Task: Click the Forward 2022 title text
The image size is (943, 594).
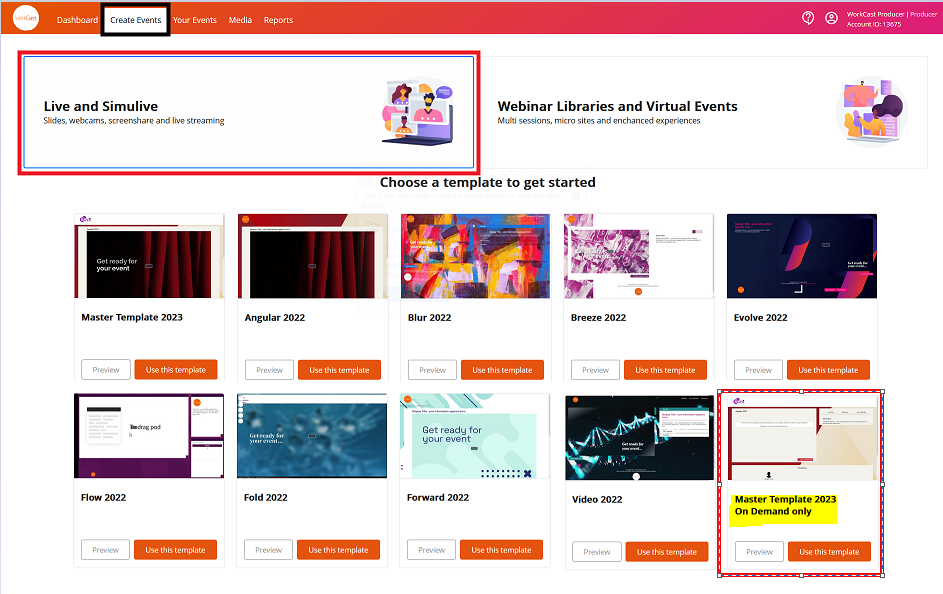Action: (438, 497)
